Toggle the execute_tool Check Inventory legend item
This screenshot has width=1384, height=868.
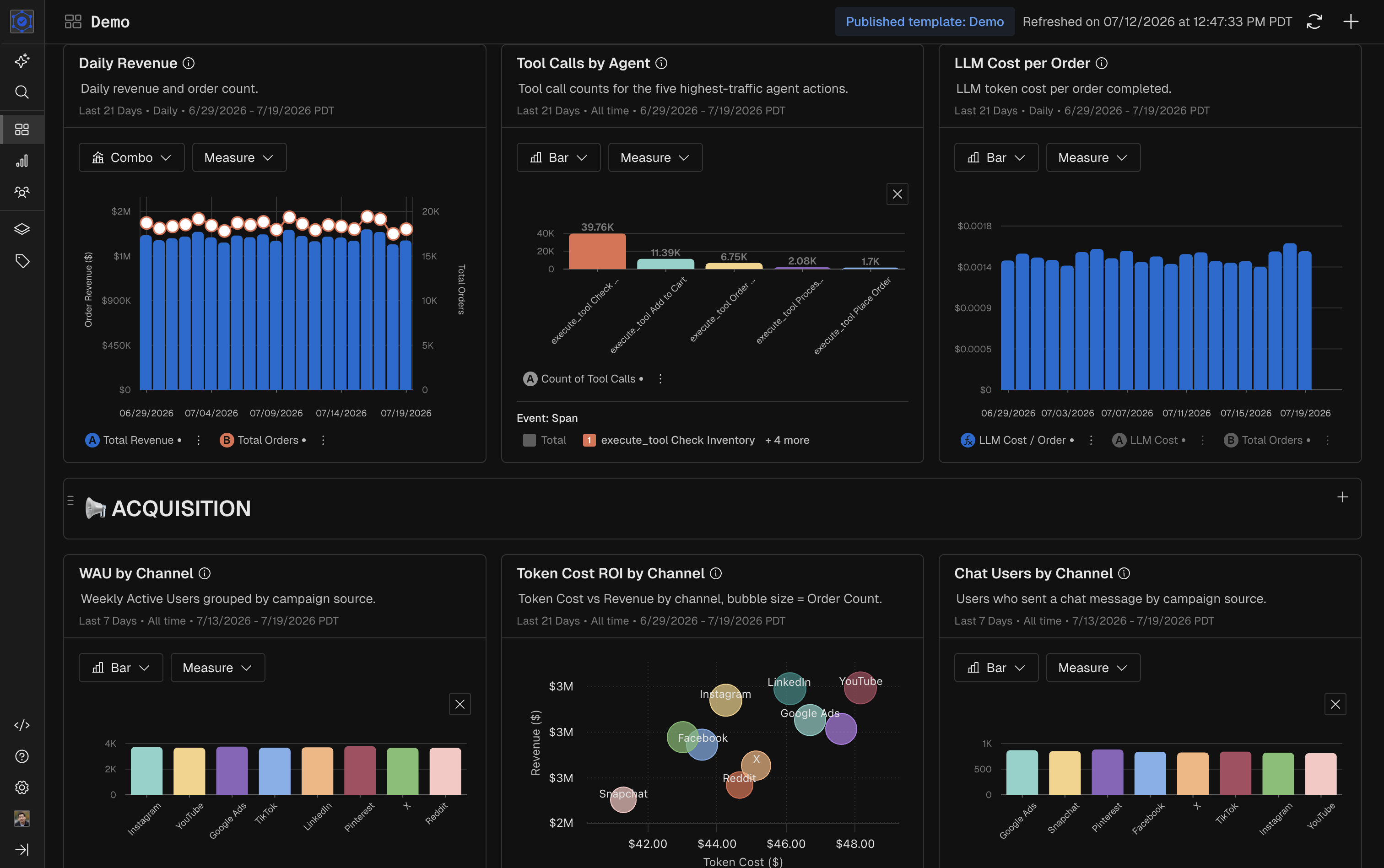(x=669, y=440)
